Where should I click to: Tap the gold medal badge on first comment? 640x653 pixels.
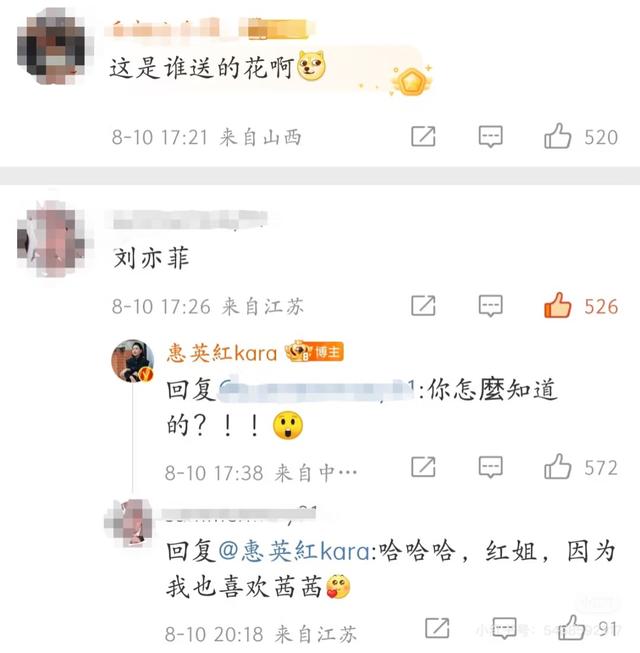click(411, 81)
